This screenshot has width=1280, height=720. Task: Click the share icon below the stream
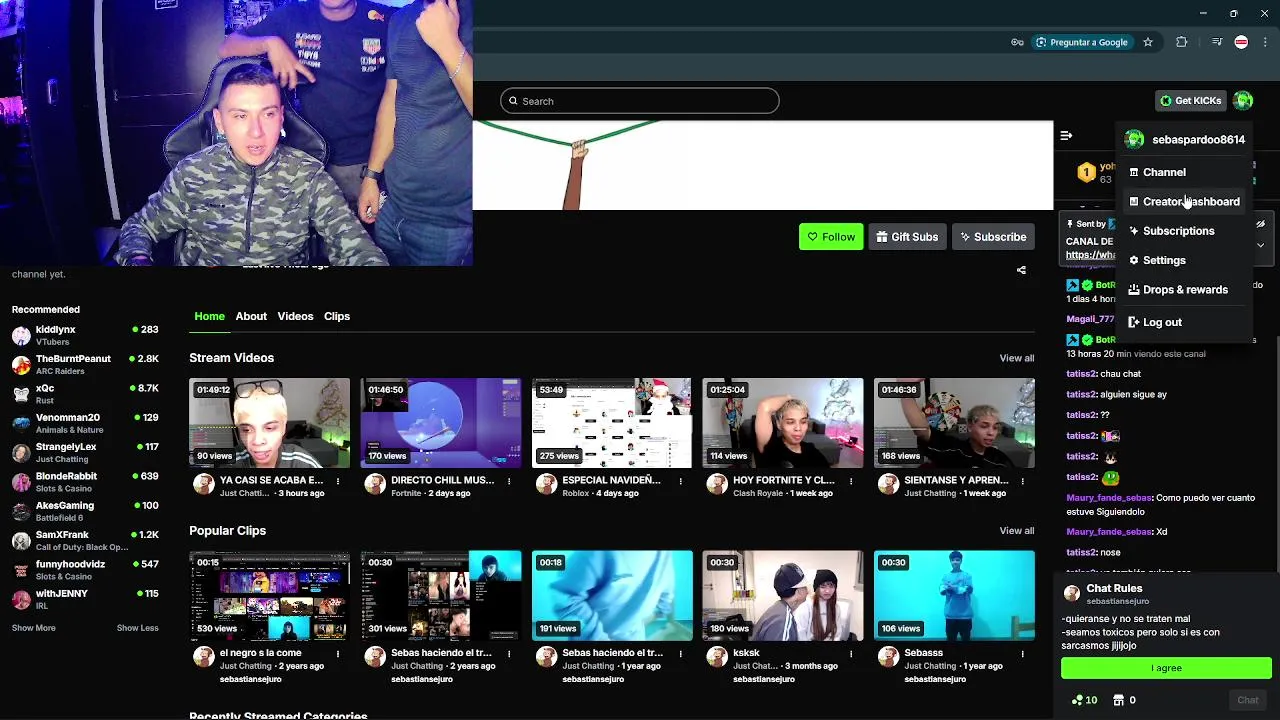tap(1021, 270)
